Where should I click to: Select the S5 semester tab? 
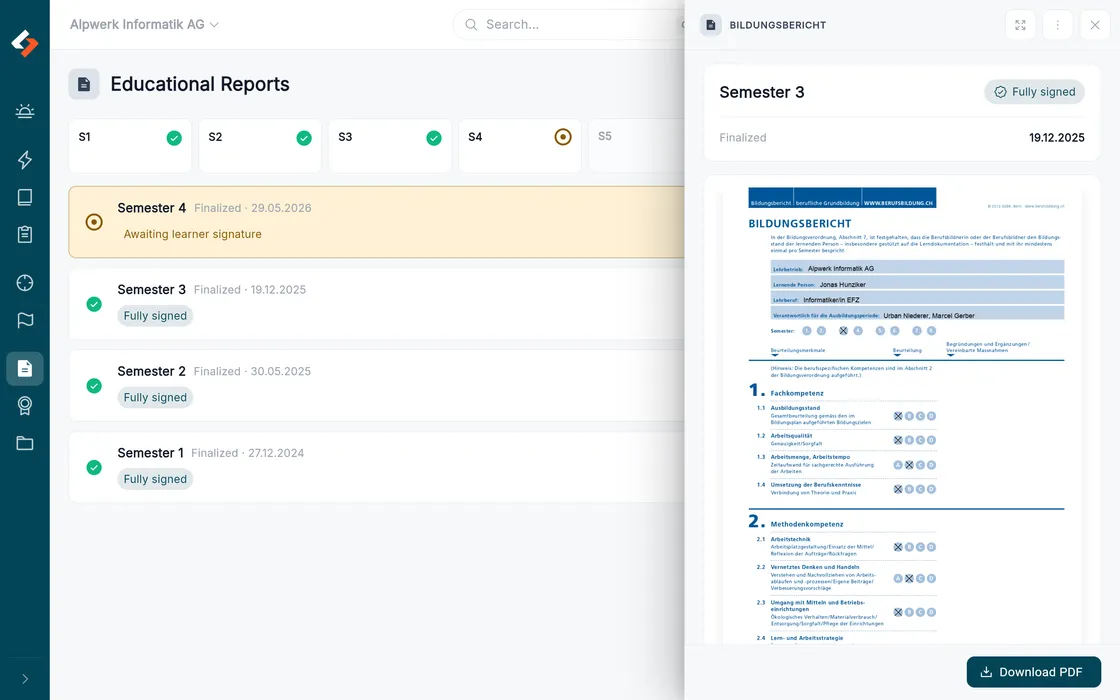click(636, 146)
